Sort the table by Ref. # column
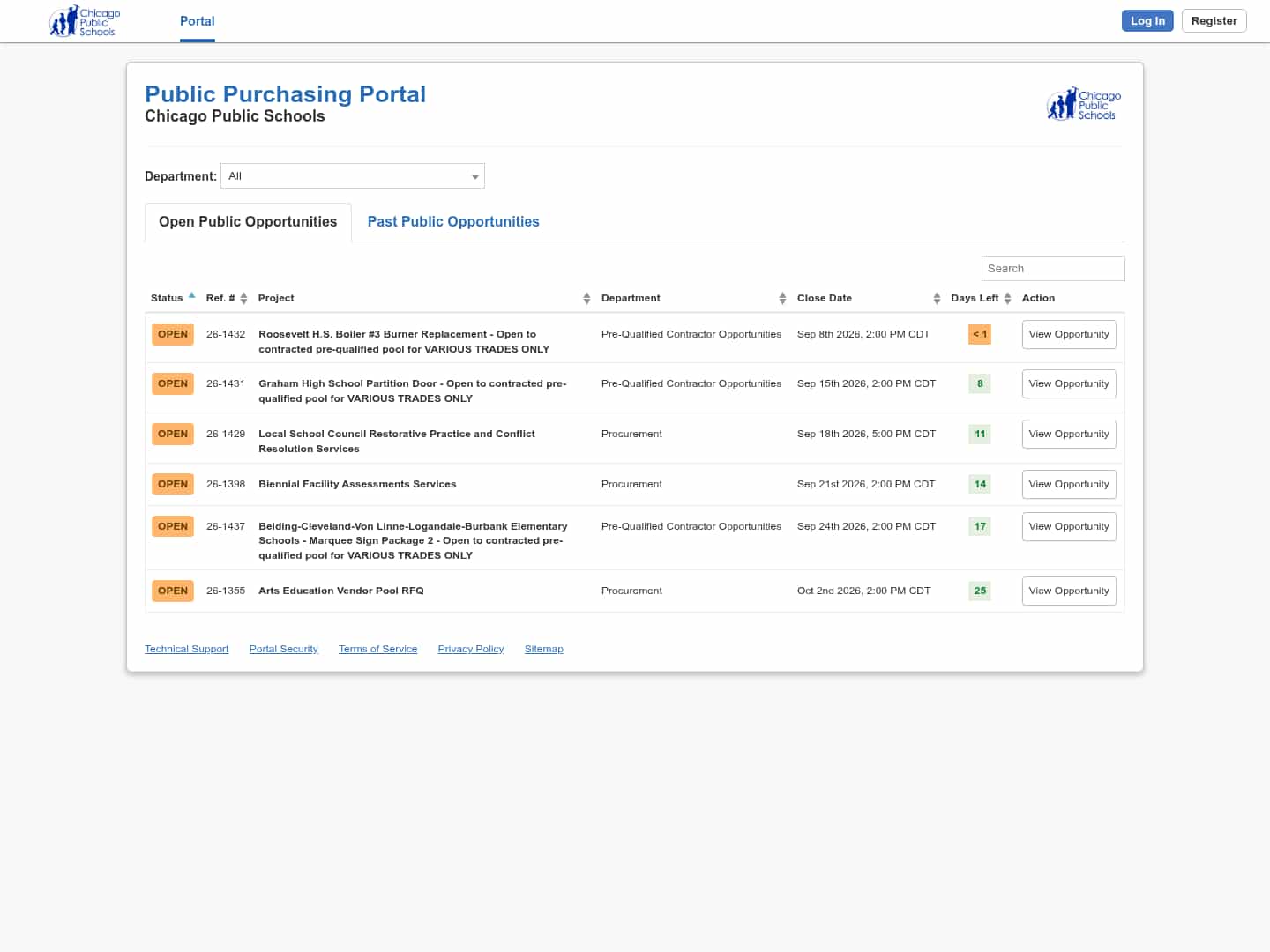 click(x=227, y=298)
